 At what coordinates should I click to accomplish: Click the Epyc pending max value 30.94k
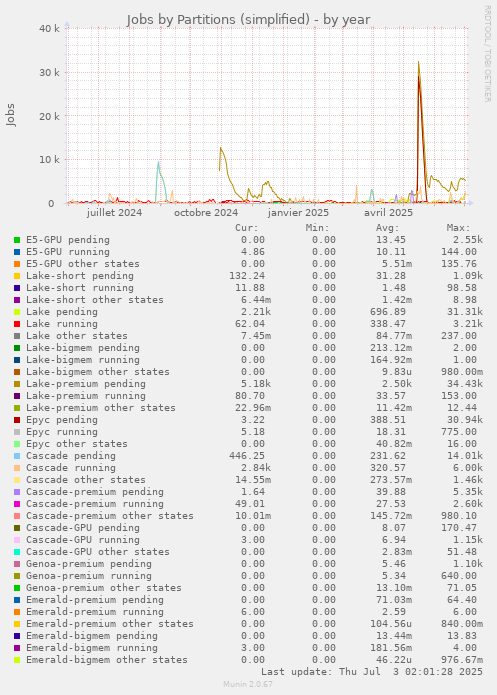pyautogui.click(x=465, y=420)
